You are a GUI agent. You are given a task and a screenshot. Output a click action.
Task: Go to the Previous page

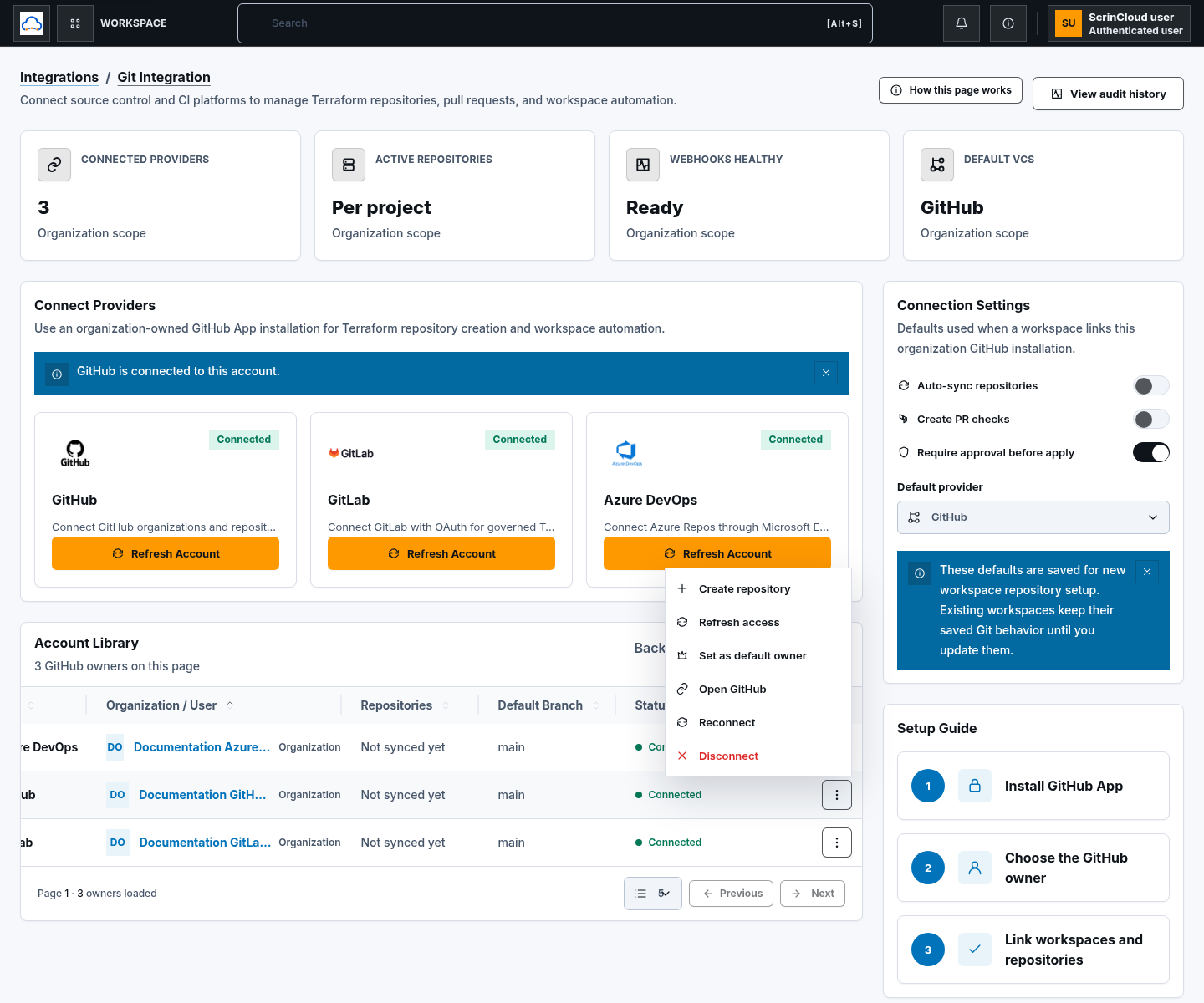pos(731,894)
